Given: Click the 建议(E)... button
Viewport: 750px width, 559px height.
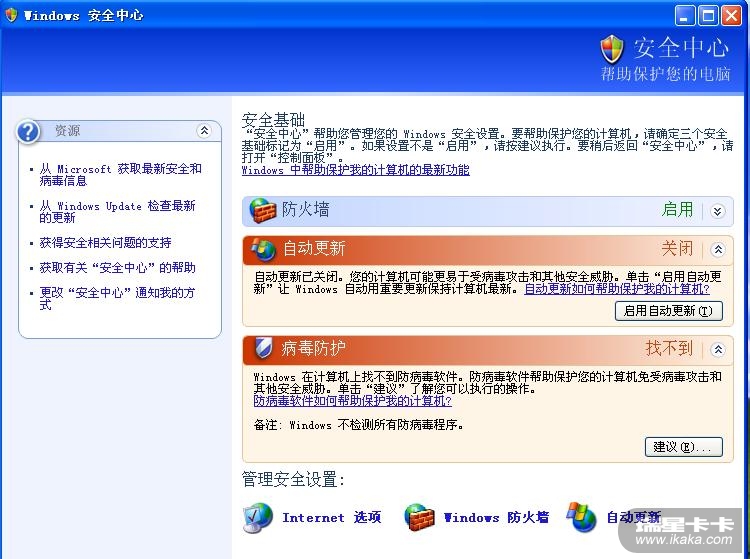Looking at the screenshot, I should 684,447.
